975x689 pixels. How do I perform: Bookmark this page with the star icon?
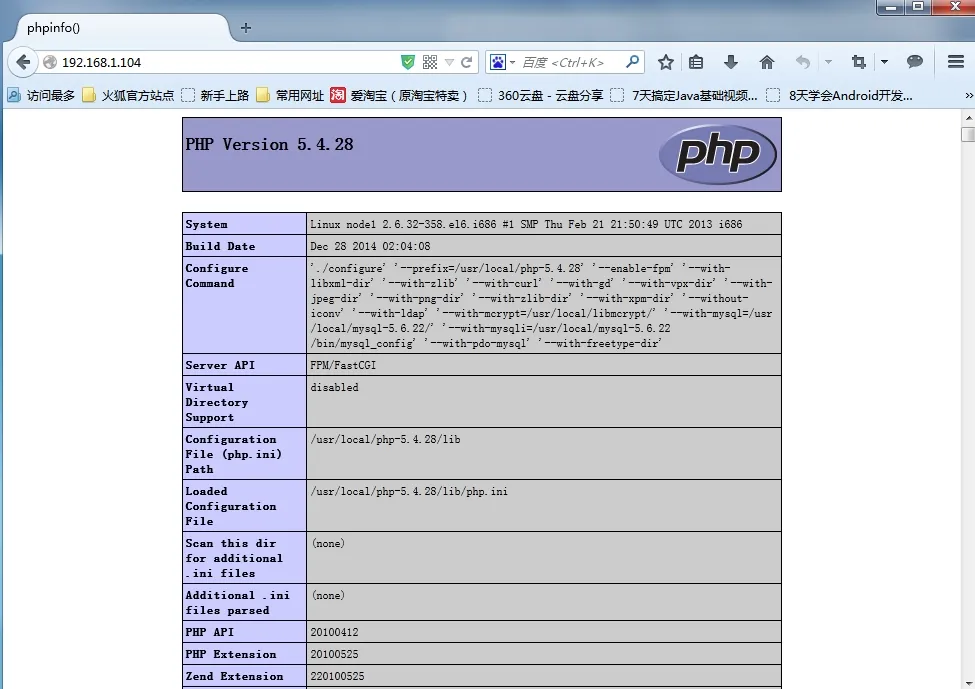pyautogui.click(x=665, y=62)
